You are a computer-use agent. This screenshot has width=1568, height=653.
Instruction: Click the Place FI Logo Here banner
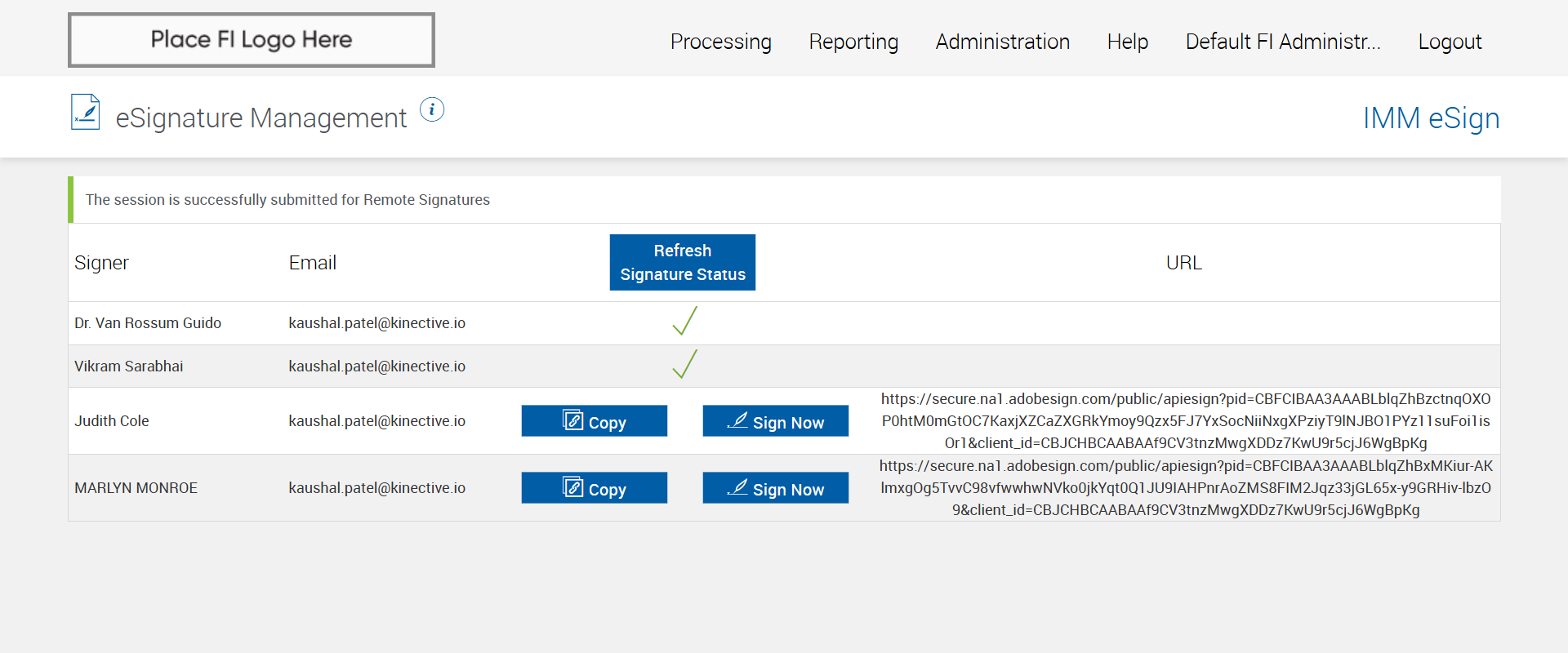pyautogui.click(x=252, y=40)
